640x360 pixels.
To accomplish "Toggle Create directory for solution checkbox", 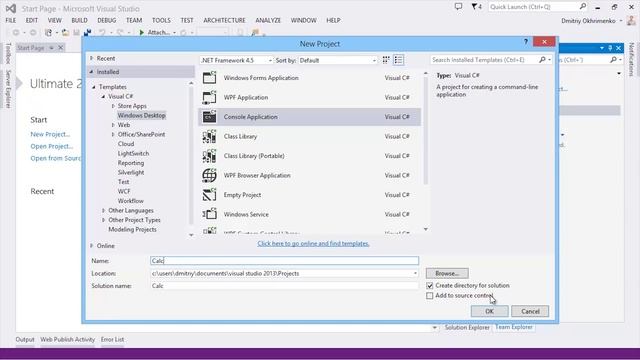I will [x=429, y=286].
